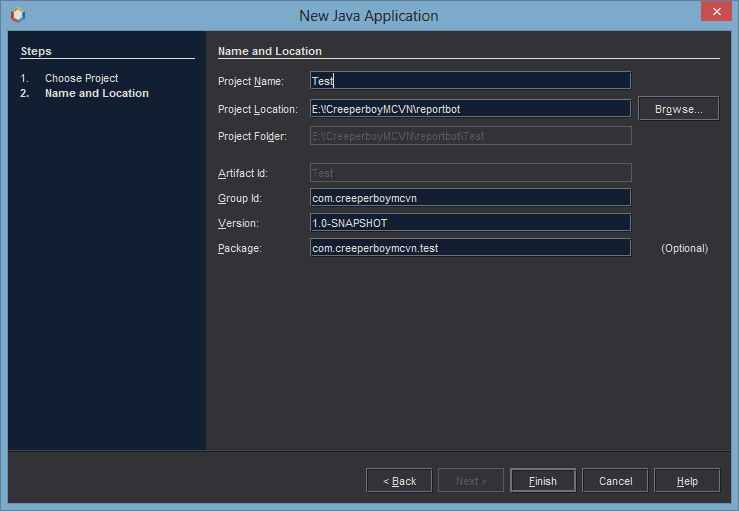Focus the Project Name text field
The height and width of the screenshot is (511, 739).
[x=470, y=81]
